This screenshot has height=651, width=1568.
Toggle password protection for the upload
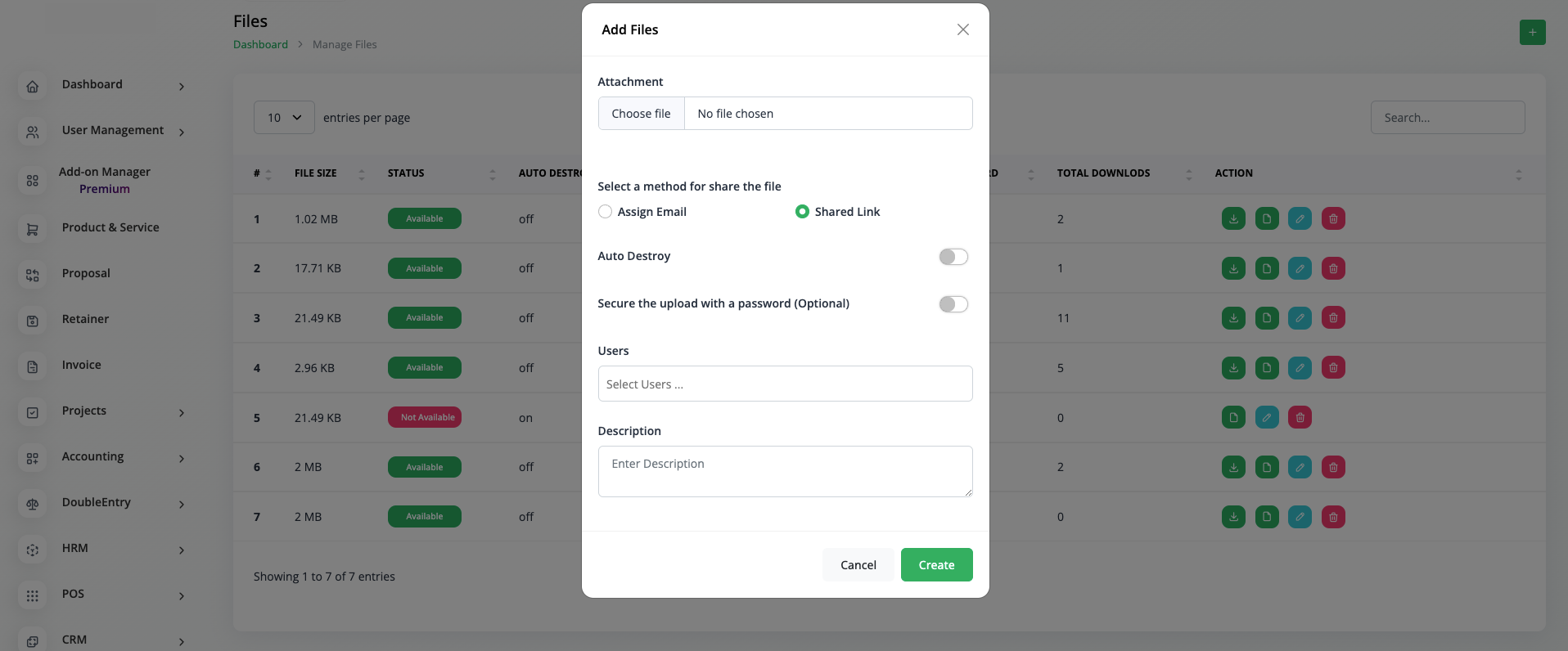pos(953,304)
